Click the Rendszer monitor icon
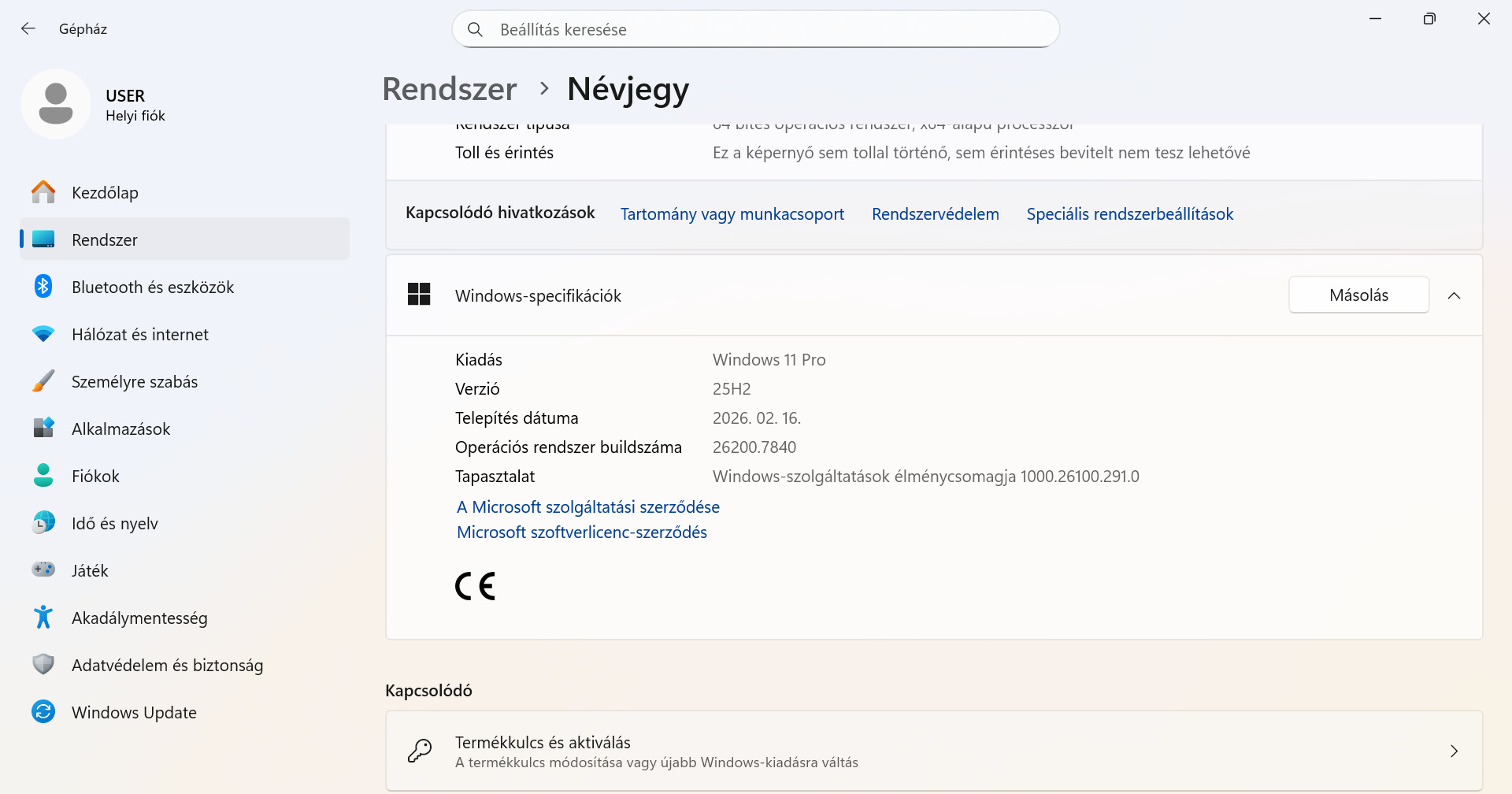This screenshot has width=1512, height=794. (43, 239)
